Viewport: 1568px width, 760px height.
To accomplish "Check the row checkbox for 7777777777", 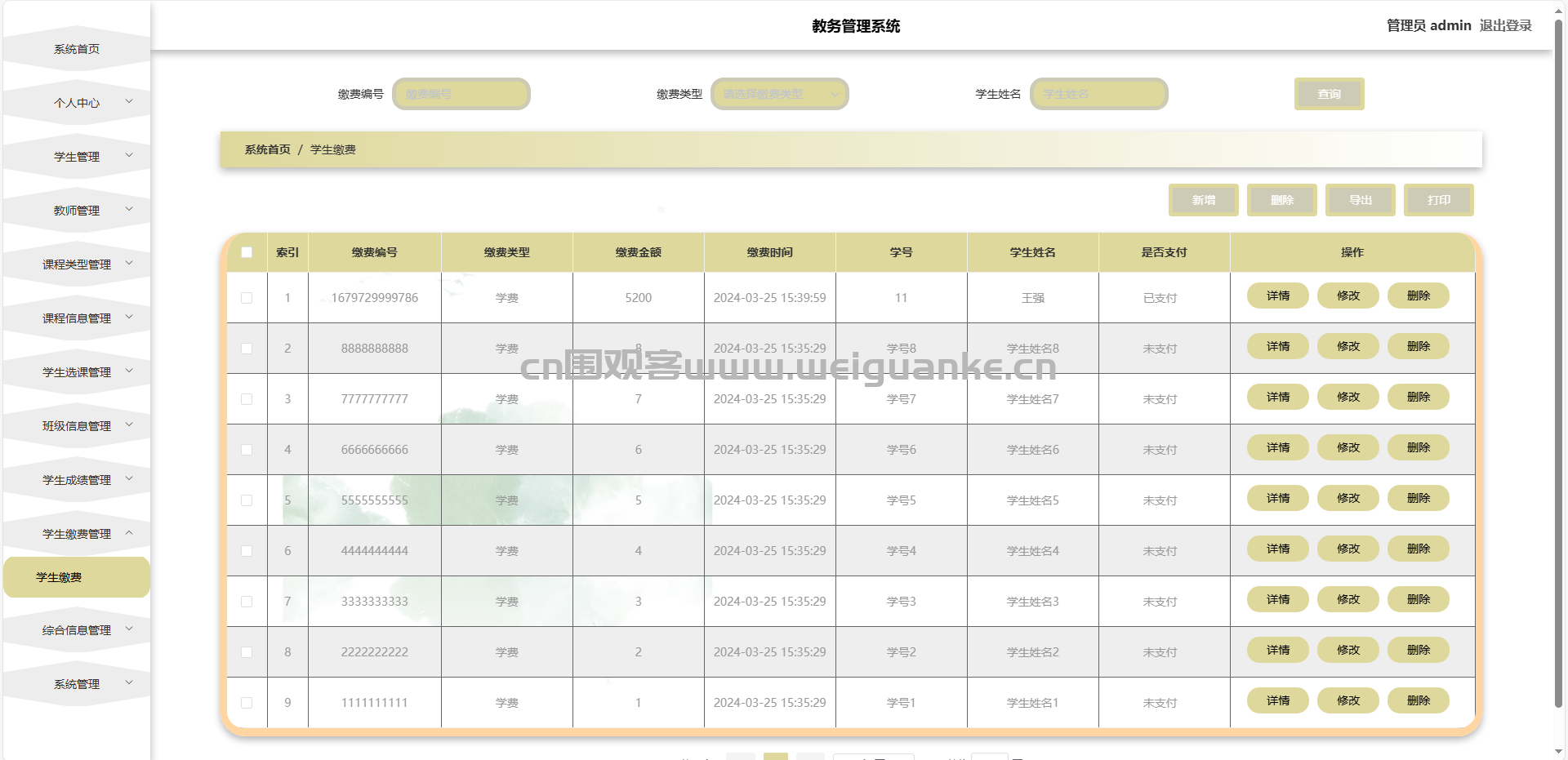I will 247,399.
